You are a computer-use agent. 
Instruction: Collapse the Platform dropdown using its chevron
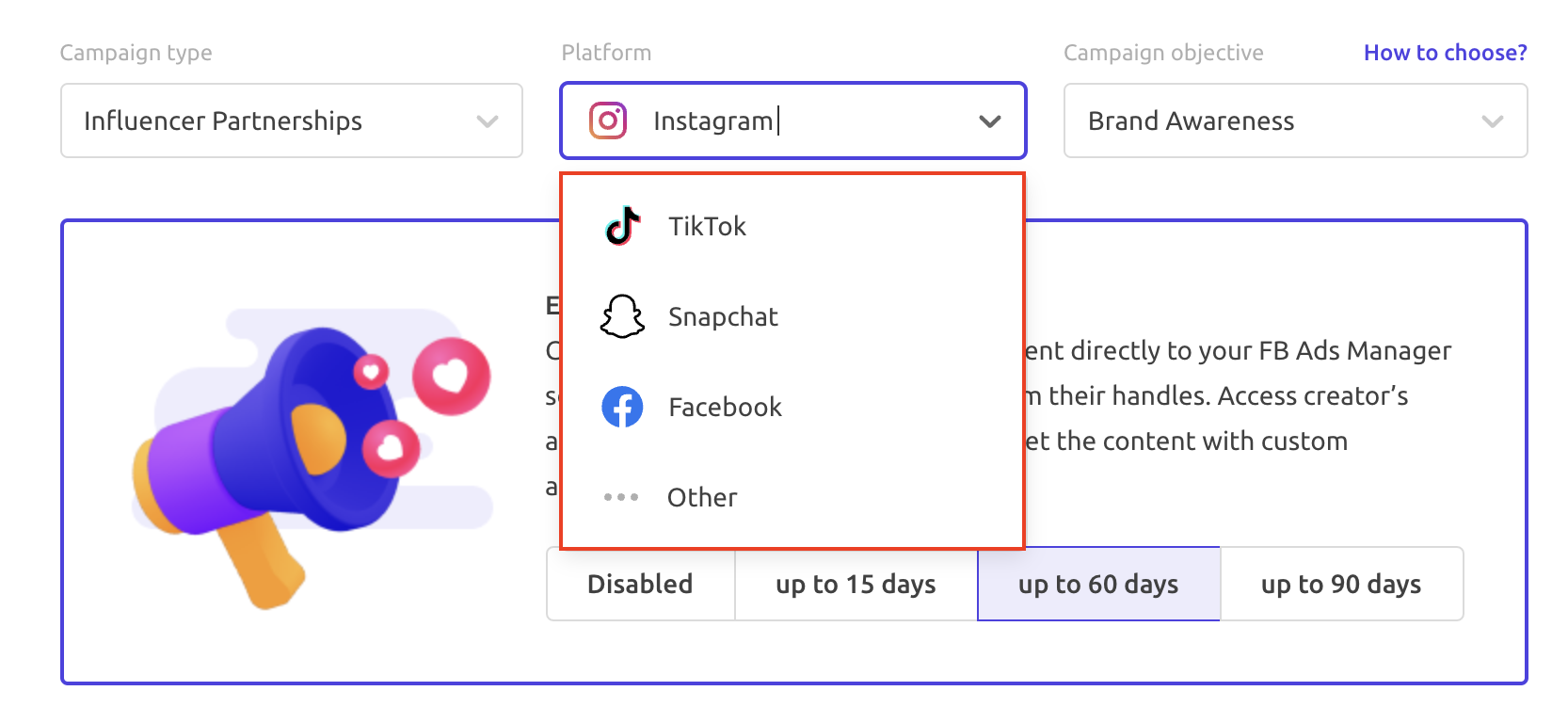point(989,121)
